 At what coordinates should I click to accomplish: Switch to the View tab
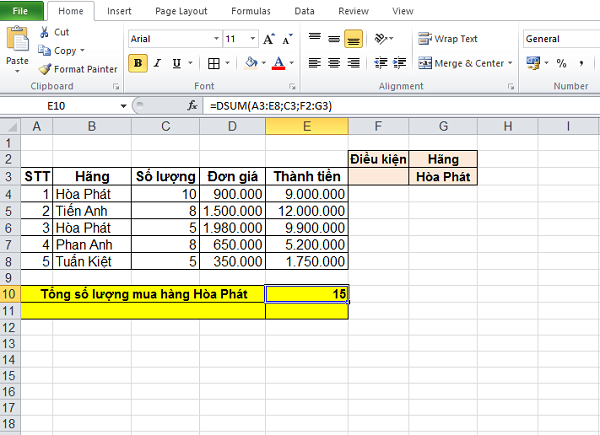(403, 11)
